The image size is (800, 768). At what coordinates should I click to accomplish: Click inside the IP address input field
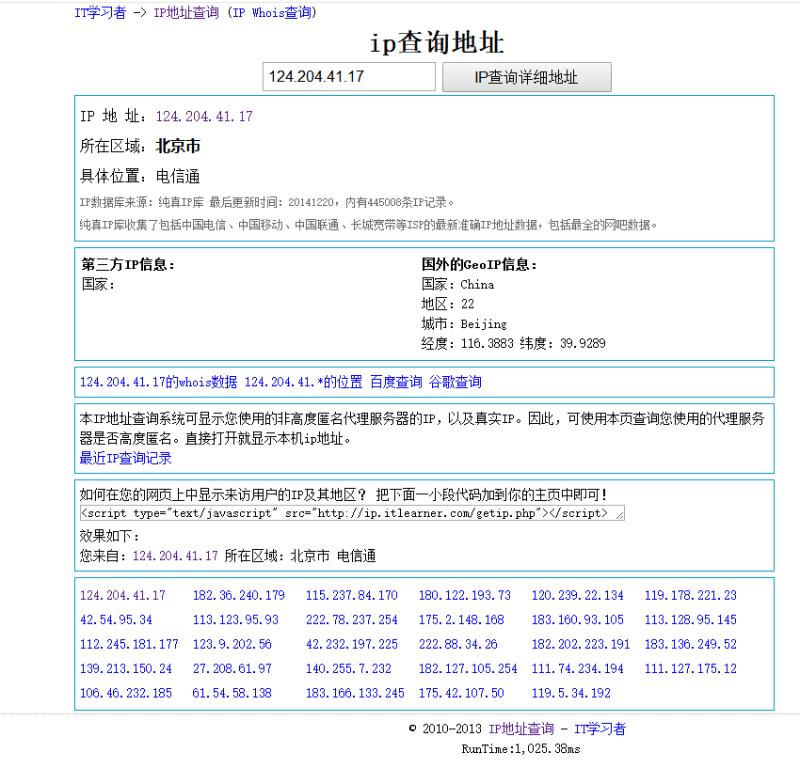pos(347,77)
